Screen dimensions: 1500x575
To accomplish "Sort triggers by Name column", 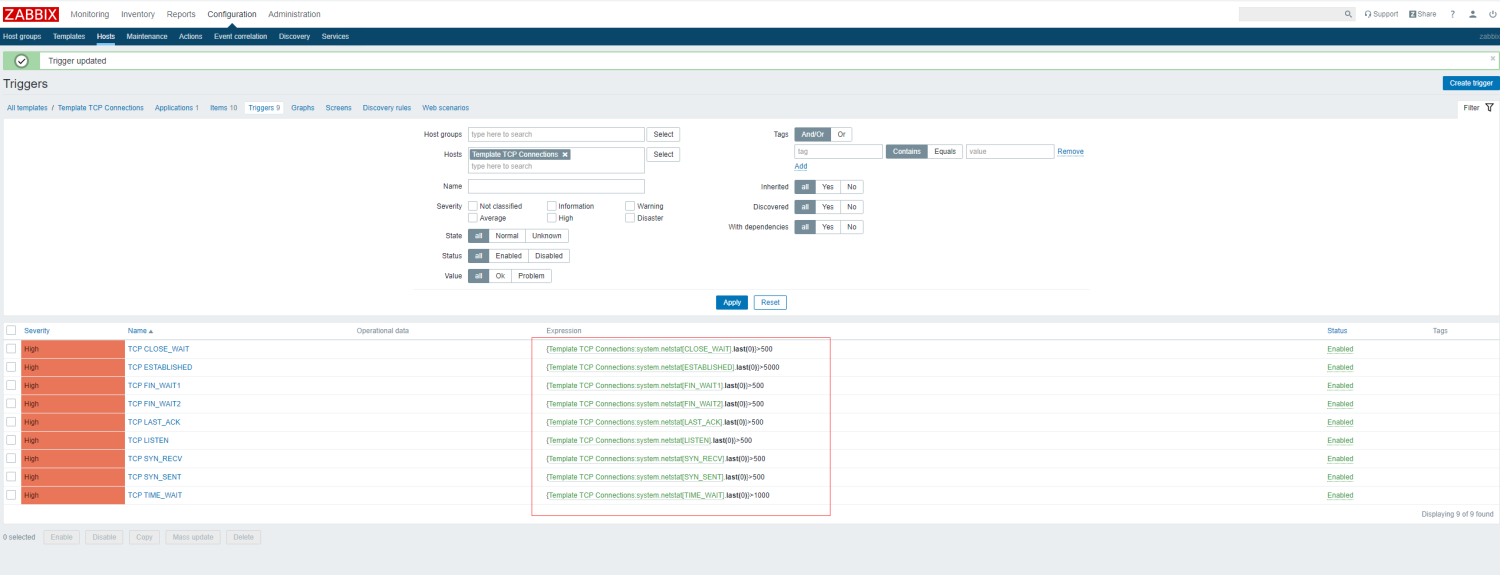I will (x=140, y=330).
